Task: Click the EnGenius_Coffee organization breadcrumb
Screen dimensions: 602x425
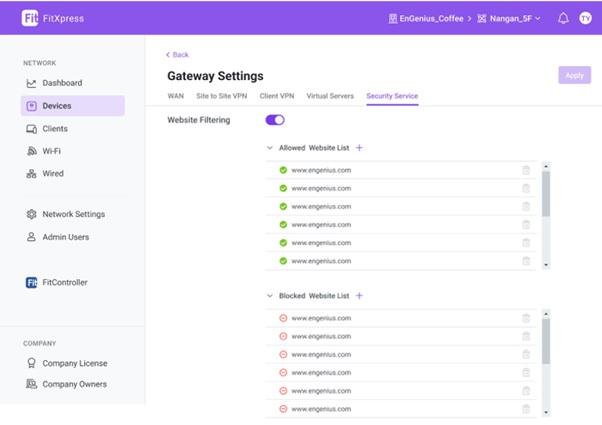Action: tap(426, 18)
